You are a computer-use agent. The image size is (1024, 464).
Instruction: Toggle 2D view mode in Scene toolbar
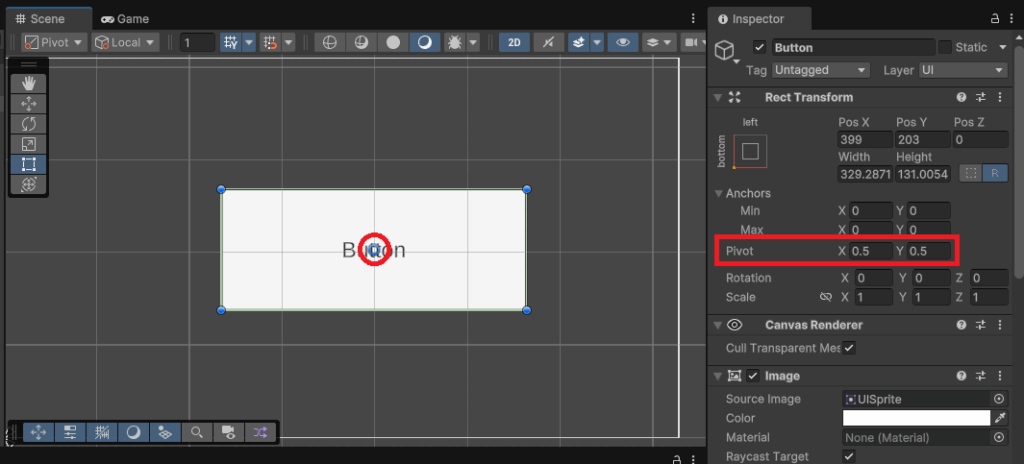coord(514,42)
